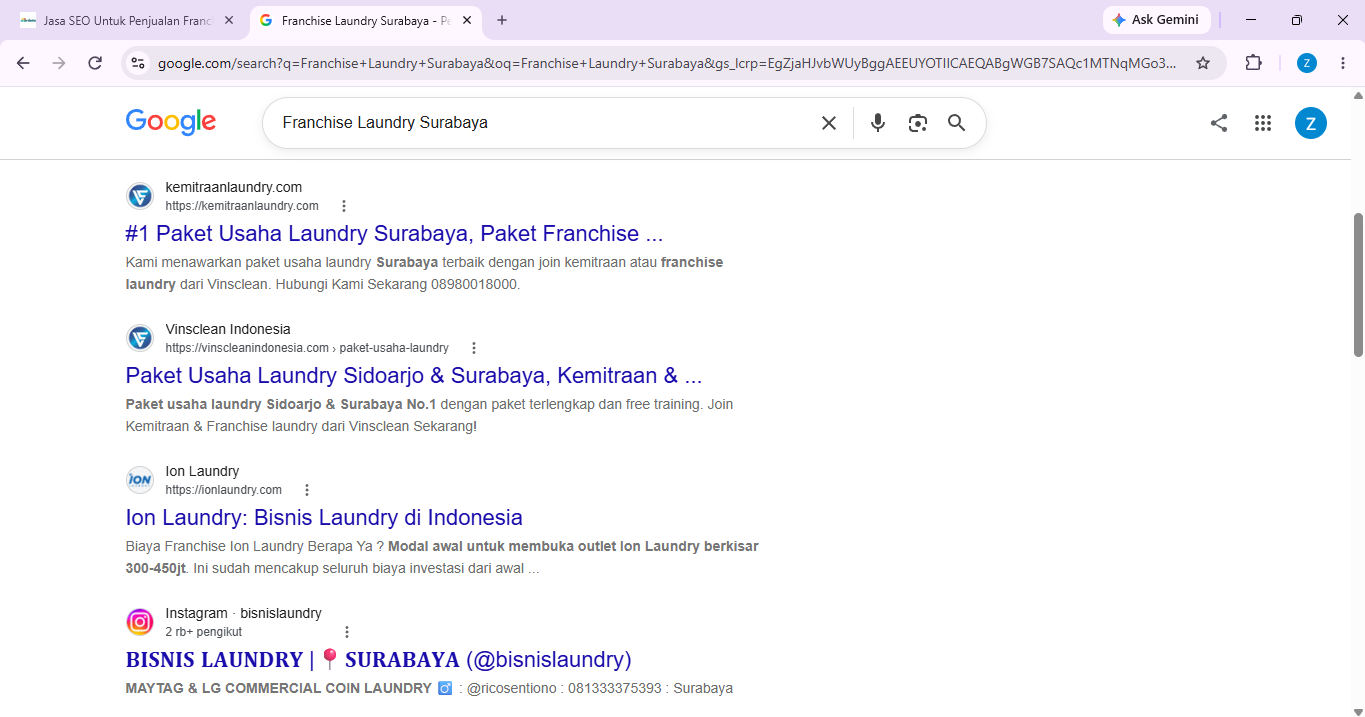
Task: Start voice search with microphone
Action: [877, 123]
